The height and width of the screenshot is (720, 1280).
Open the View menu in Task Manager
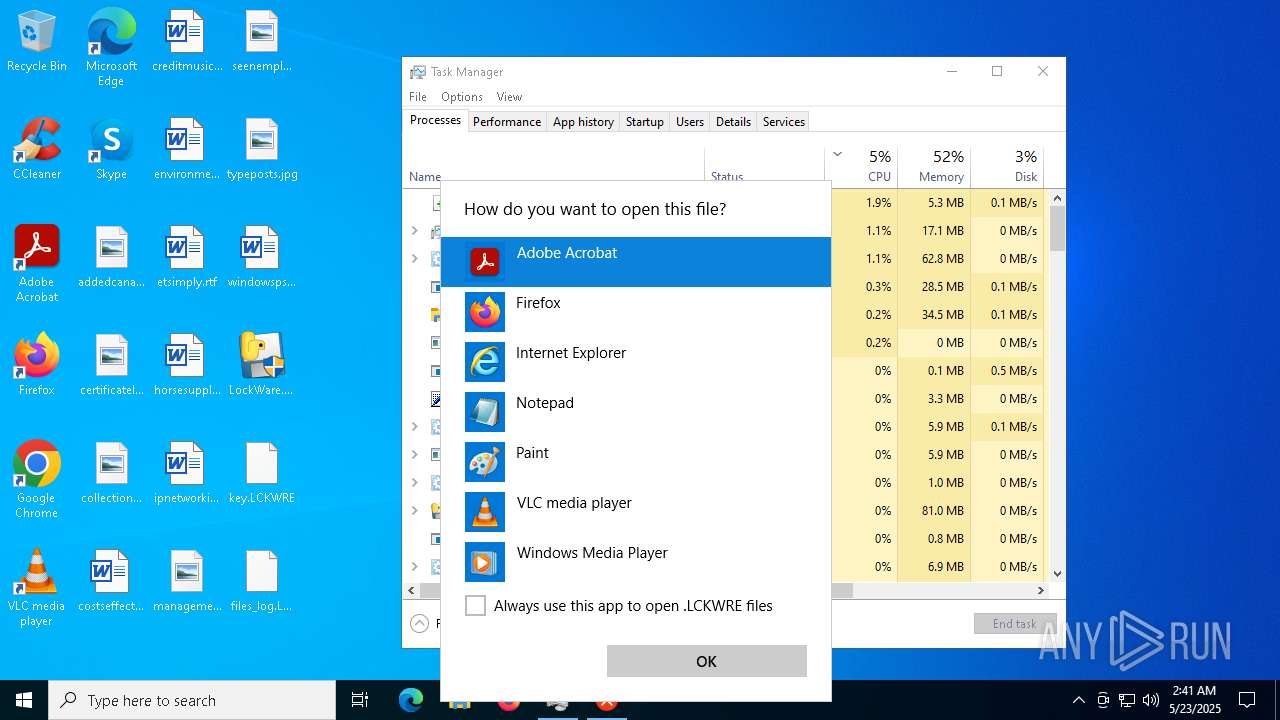click(x=509, y=97)
